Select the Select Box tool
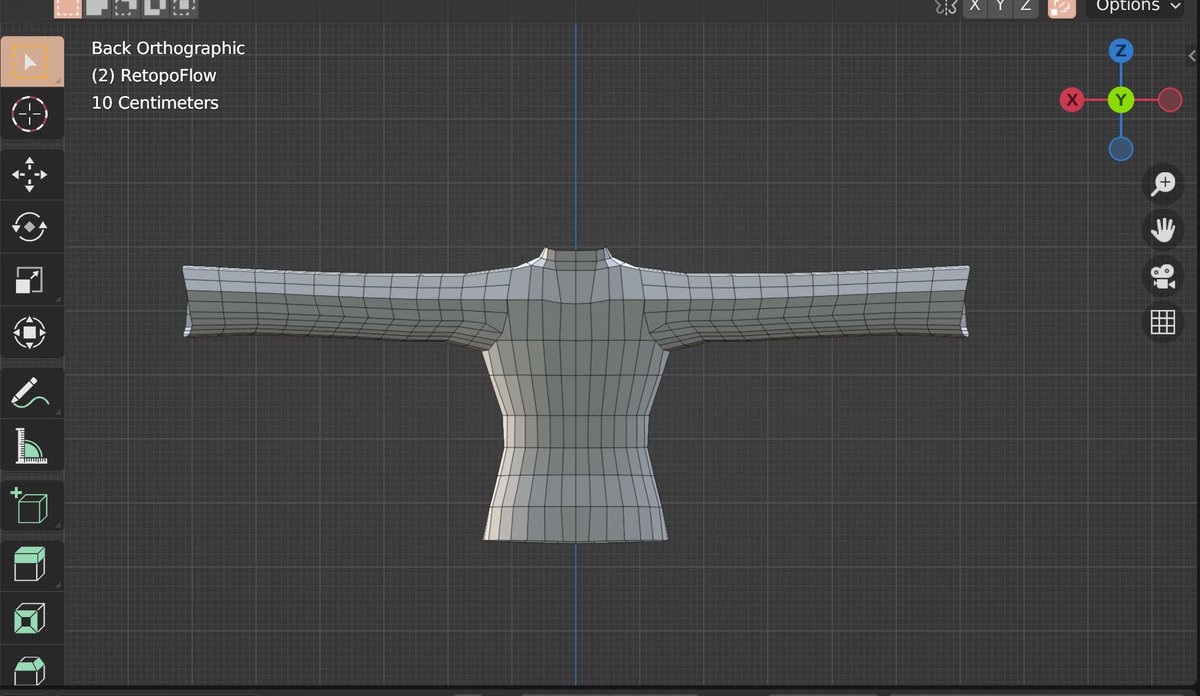1200x696 pixels. [32, 61]
